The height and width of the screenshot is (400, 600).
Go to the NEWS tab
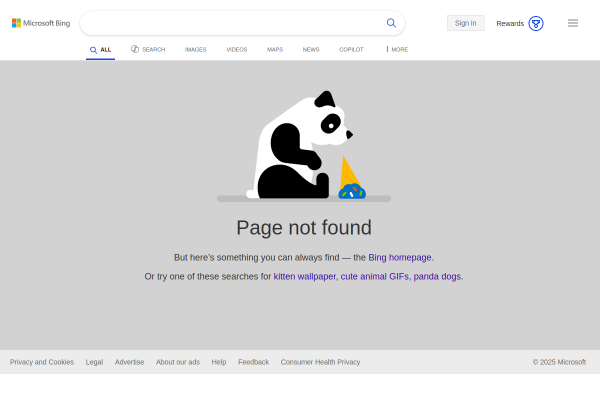(x=311, y=49)
